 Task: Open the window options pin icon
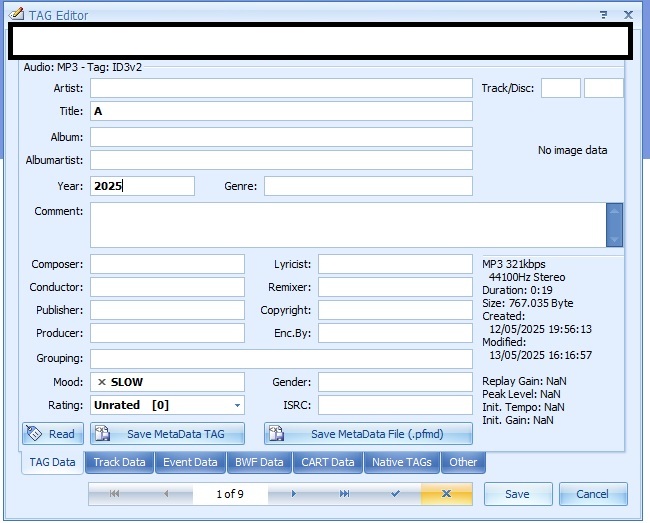click(604, 15)
